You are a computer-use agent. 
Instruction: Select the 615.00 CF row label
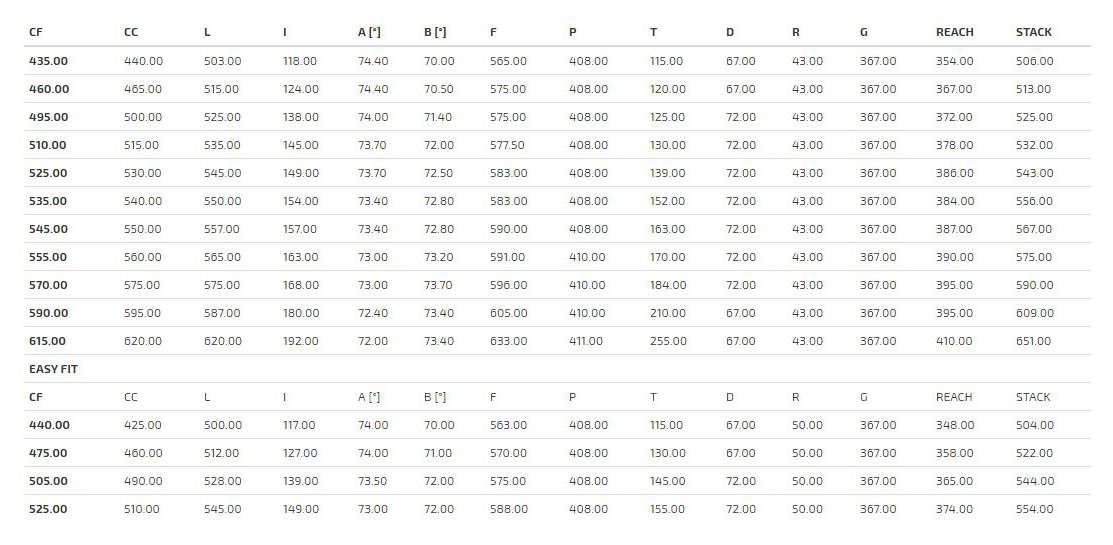point(49,341)
